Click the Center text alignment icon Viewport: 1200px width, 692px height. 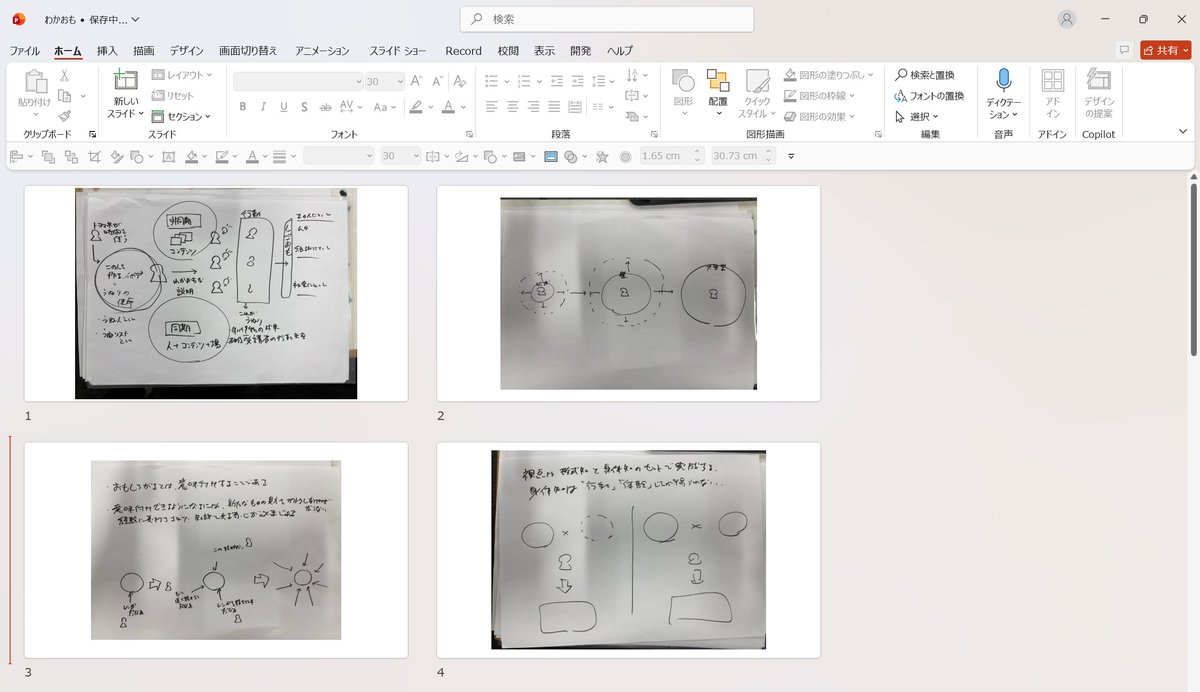pyautogui.click(x=512, y=107)
